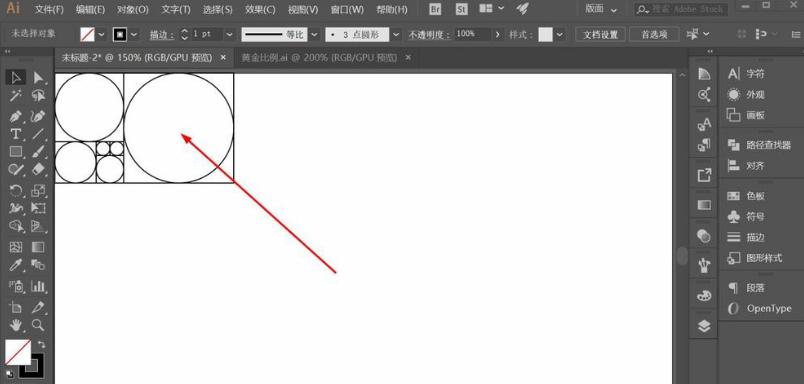Select the Magic Wand tool
Viewport: 804px width, 384px height.
click(15, 96)
